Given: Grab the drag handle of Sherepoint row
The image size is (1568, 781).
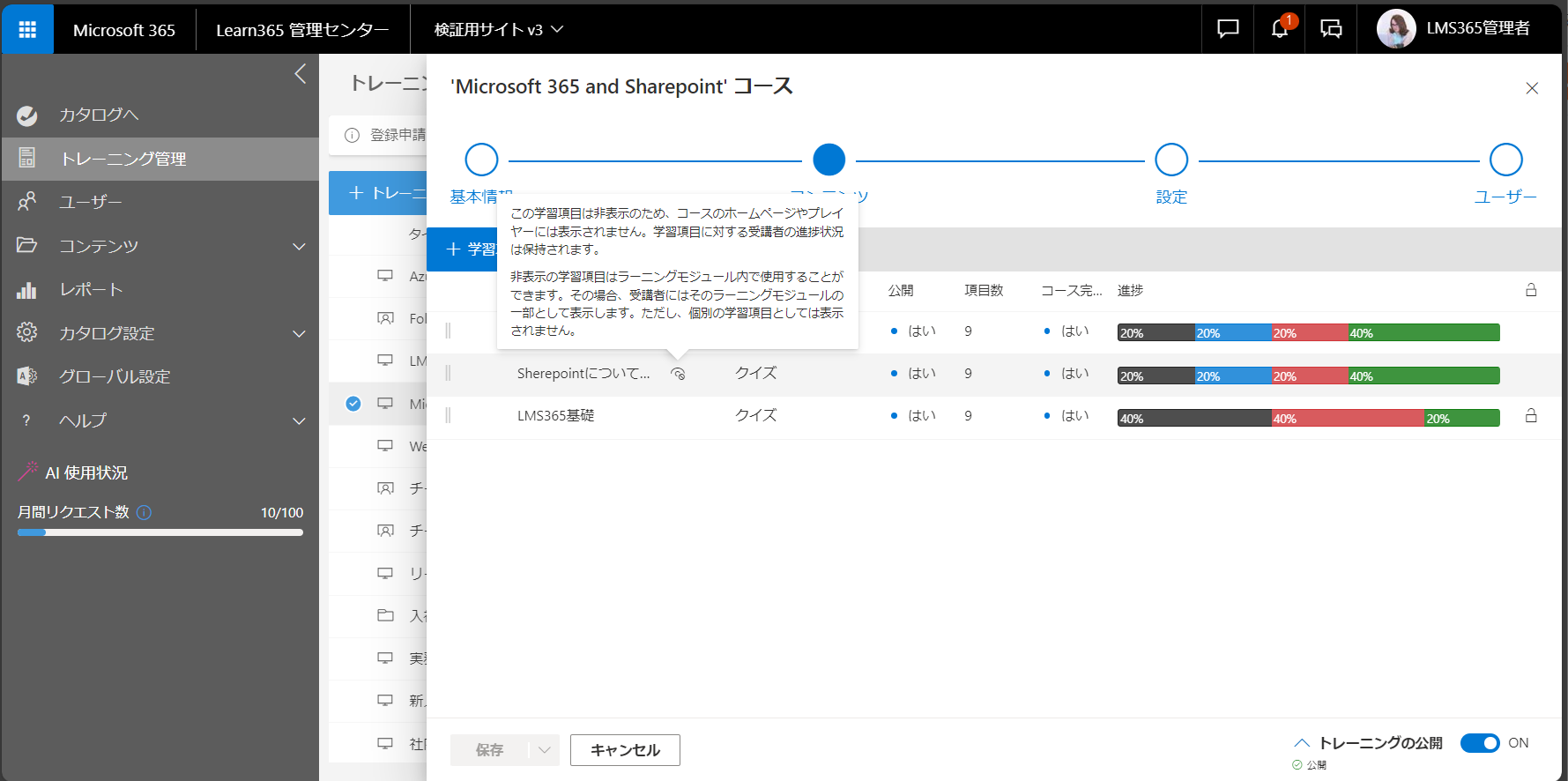Looking at the screenshot, I should pyautogui.click(x=448, y=374).
